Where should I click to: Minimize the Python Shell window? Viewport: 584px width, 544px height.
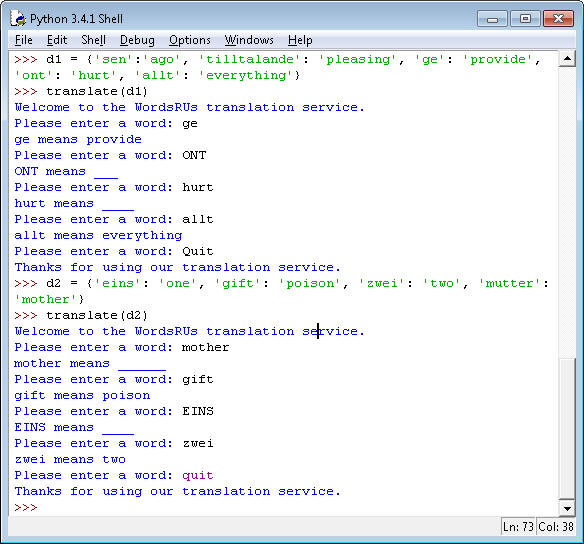(492, 19)
